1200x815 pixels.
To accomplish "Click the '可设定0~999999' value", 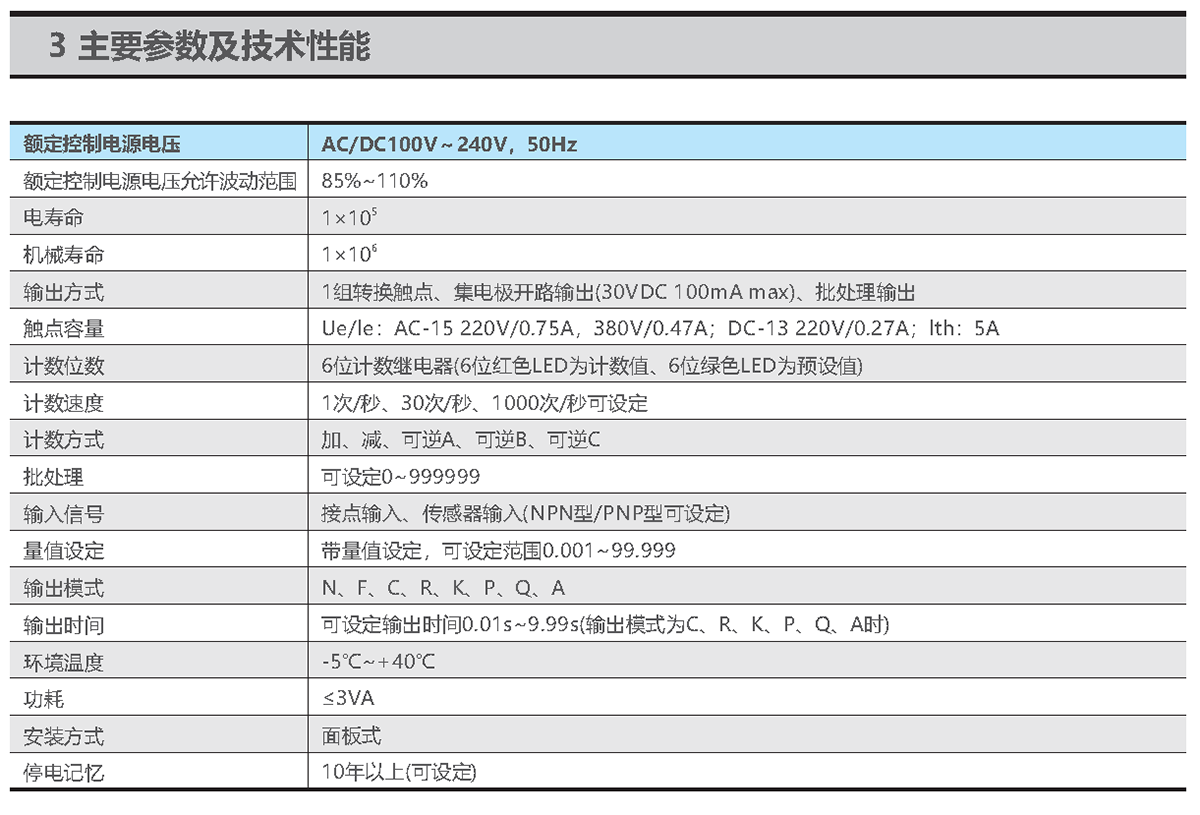I will tap(401, 477).
